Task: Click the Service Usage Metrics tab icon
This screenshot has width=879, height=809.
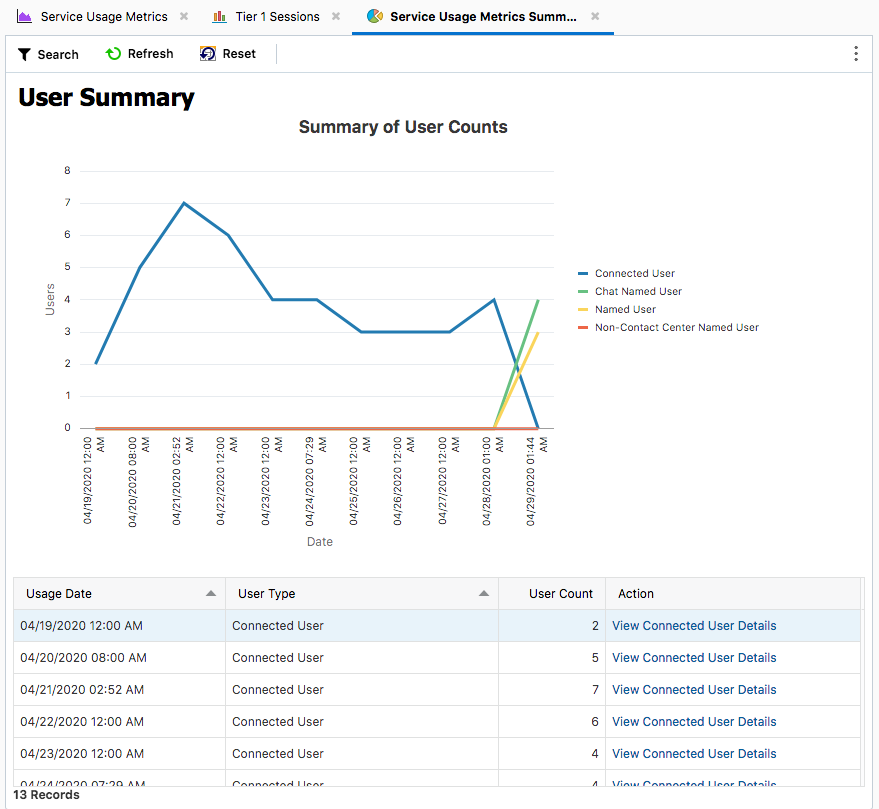Action: click(x=25, y=17)
